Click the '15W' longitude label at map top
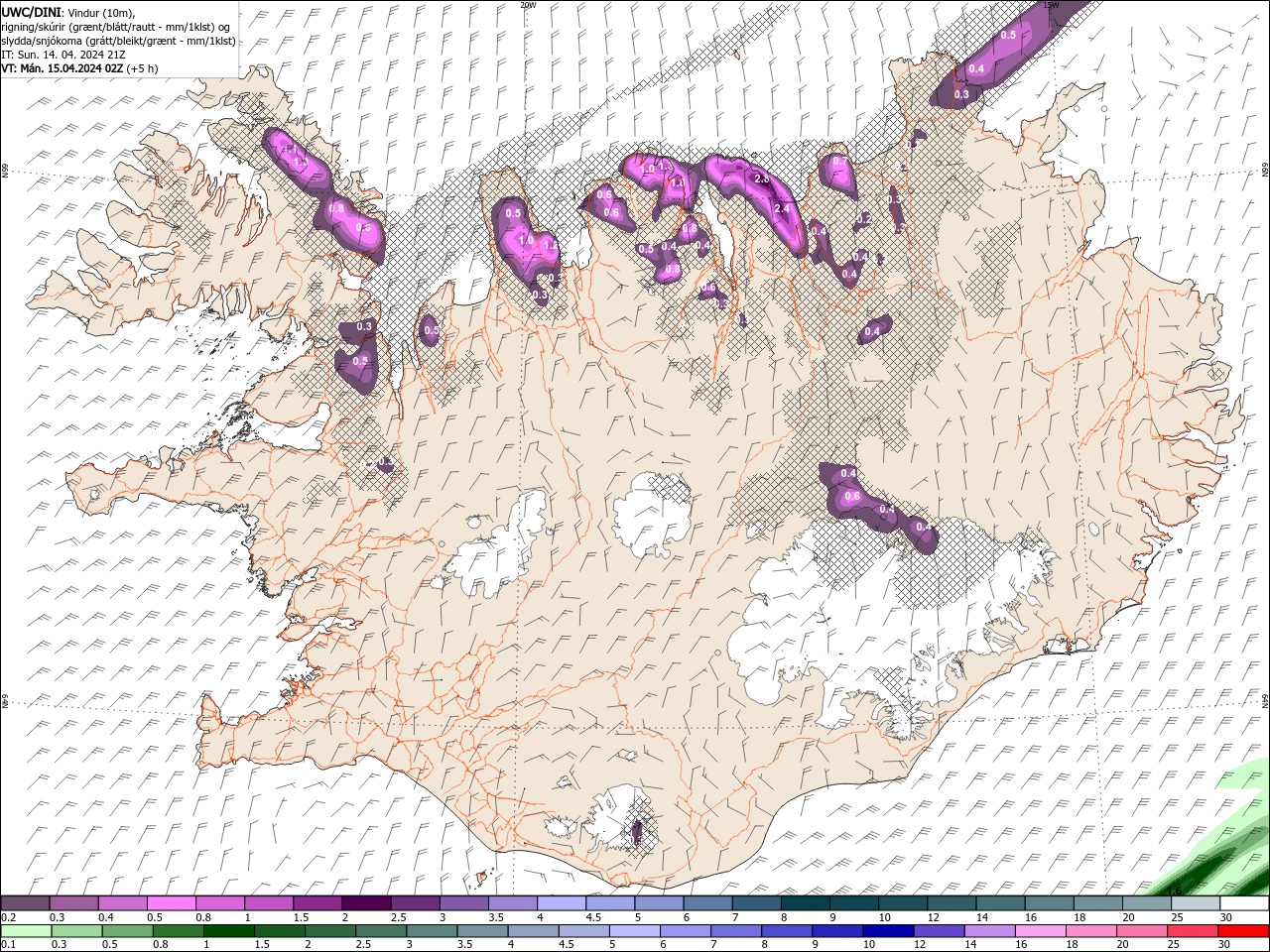1270x952 pixels. (x=1051, y=5)
